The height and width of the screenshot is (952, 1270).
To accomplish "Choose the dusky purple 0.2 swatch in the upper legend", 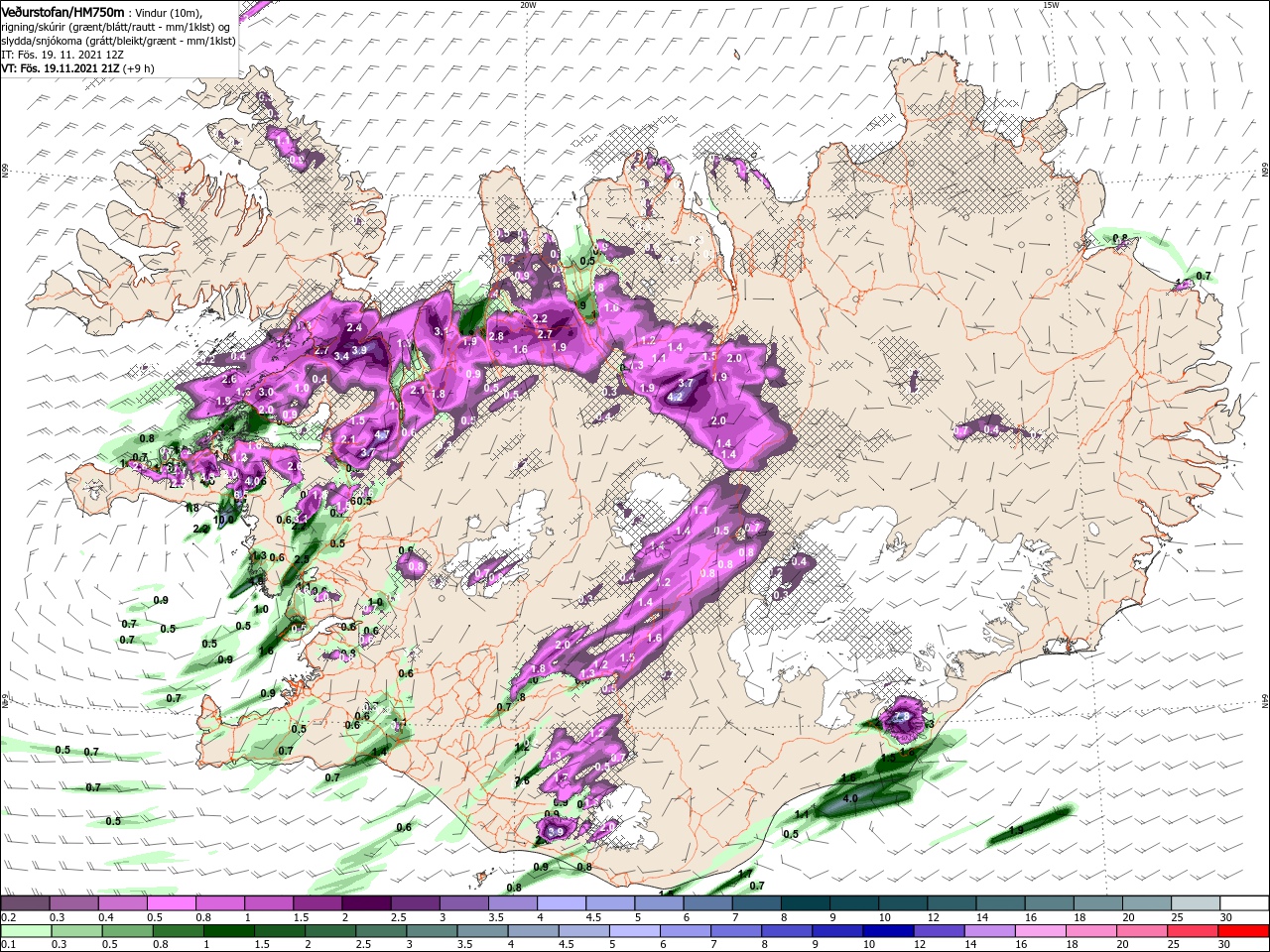I will [25, 903].
